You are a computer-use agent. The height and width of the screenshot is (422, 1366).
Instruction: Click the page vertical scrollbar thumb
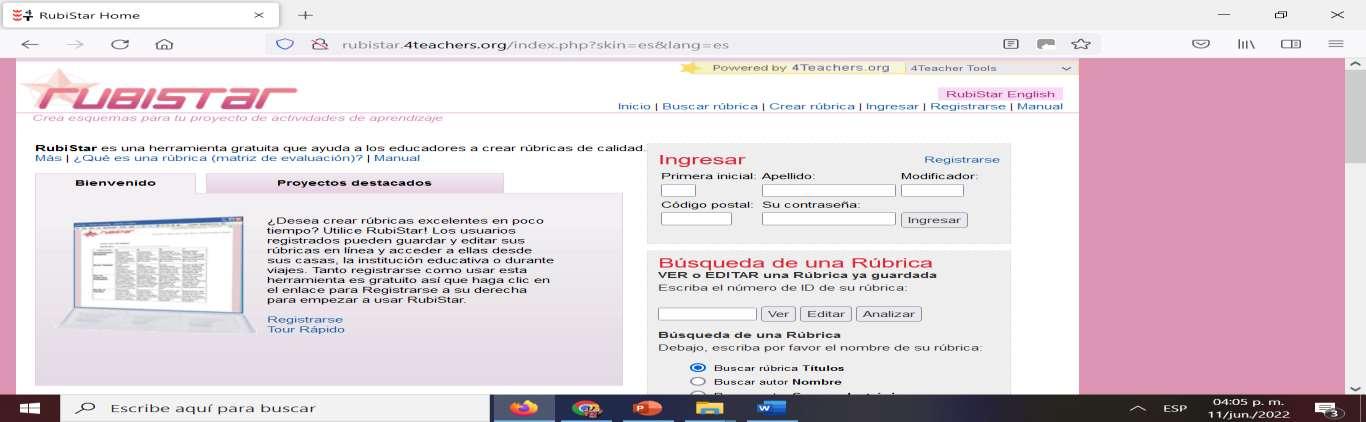(1356, 118)
